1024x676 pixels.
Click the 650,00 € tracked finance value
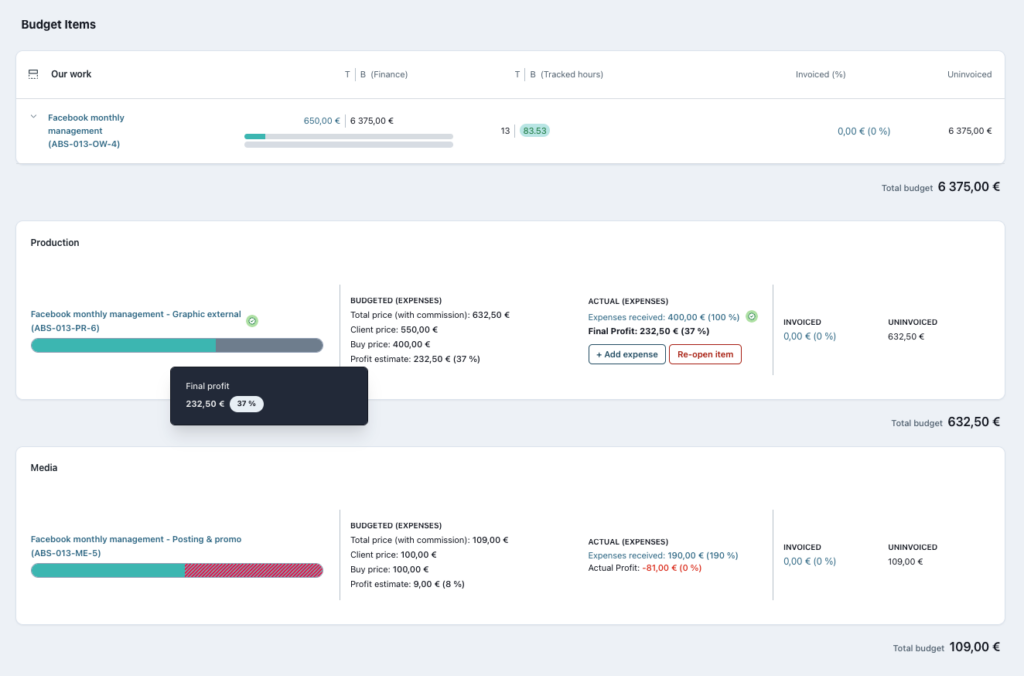[x=321, y=121]
